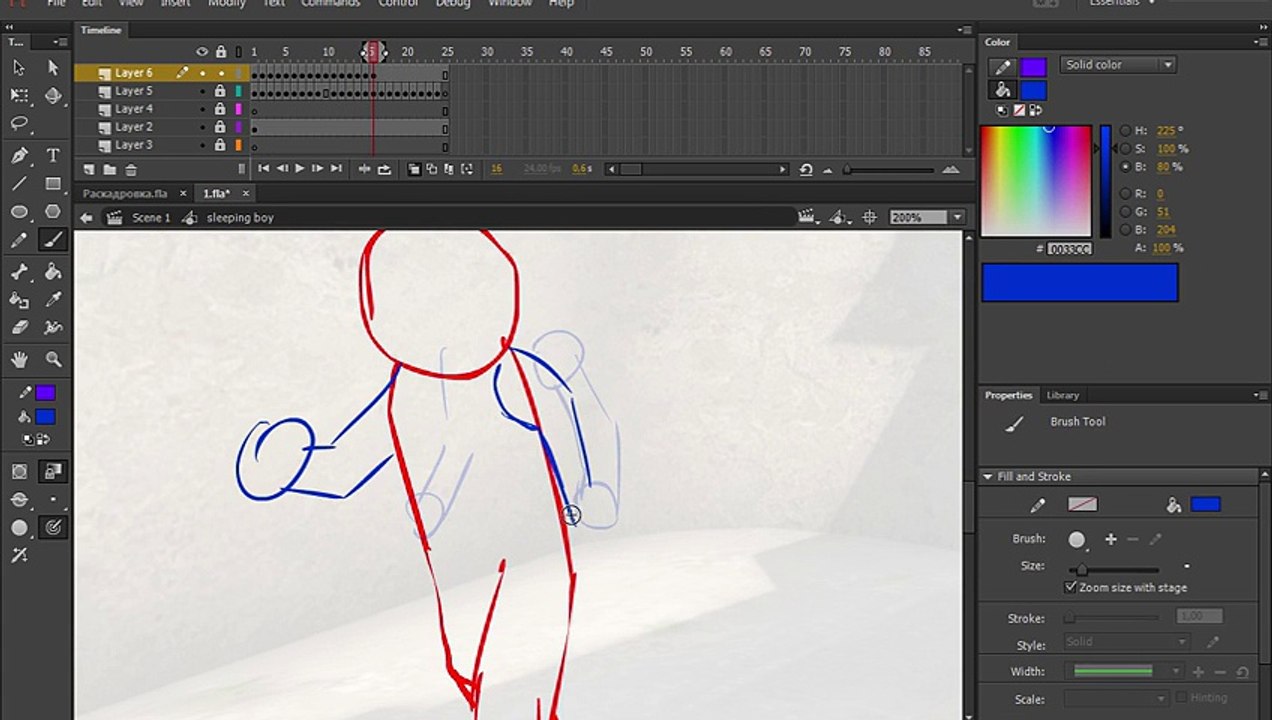Image resolution: width=1272 pixels, height=720 pixels.
Task: Open the Properties tab
Action: [x=1008, y=395]
